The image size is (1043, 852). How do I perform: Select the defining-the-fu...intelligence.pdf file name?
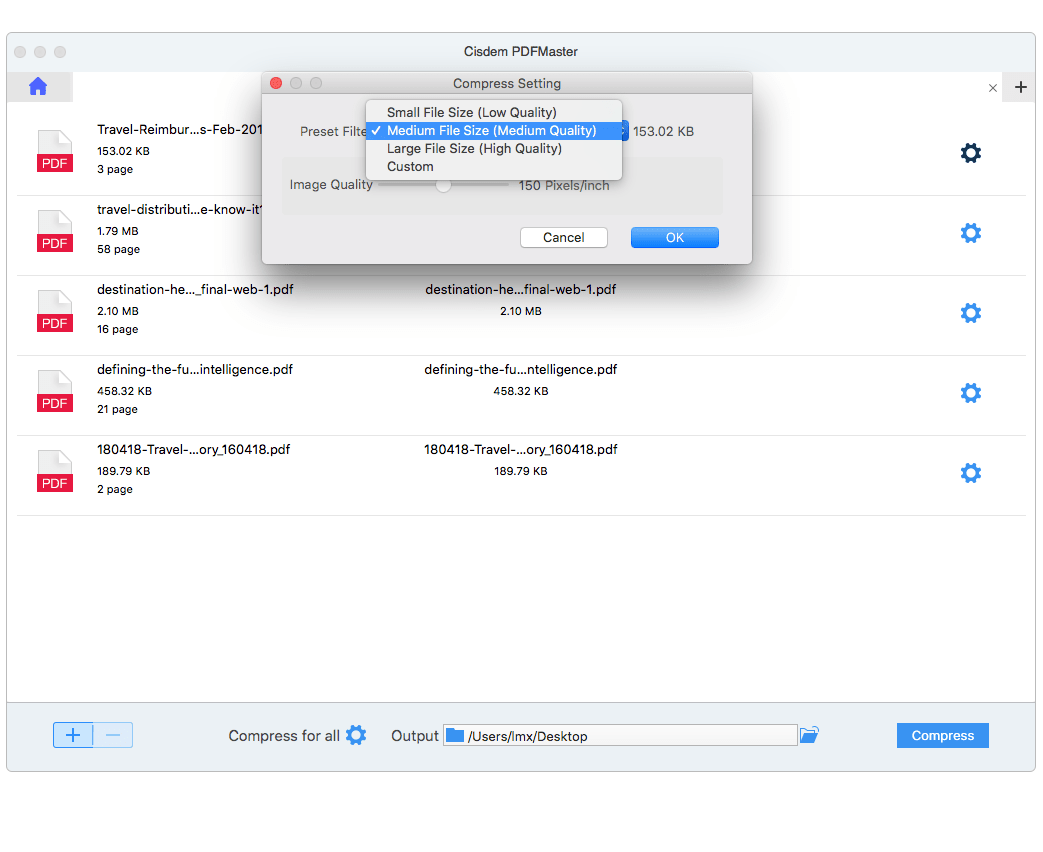point(195,369)
